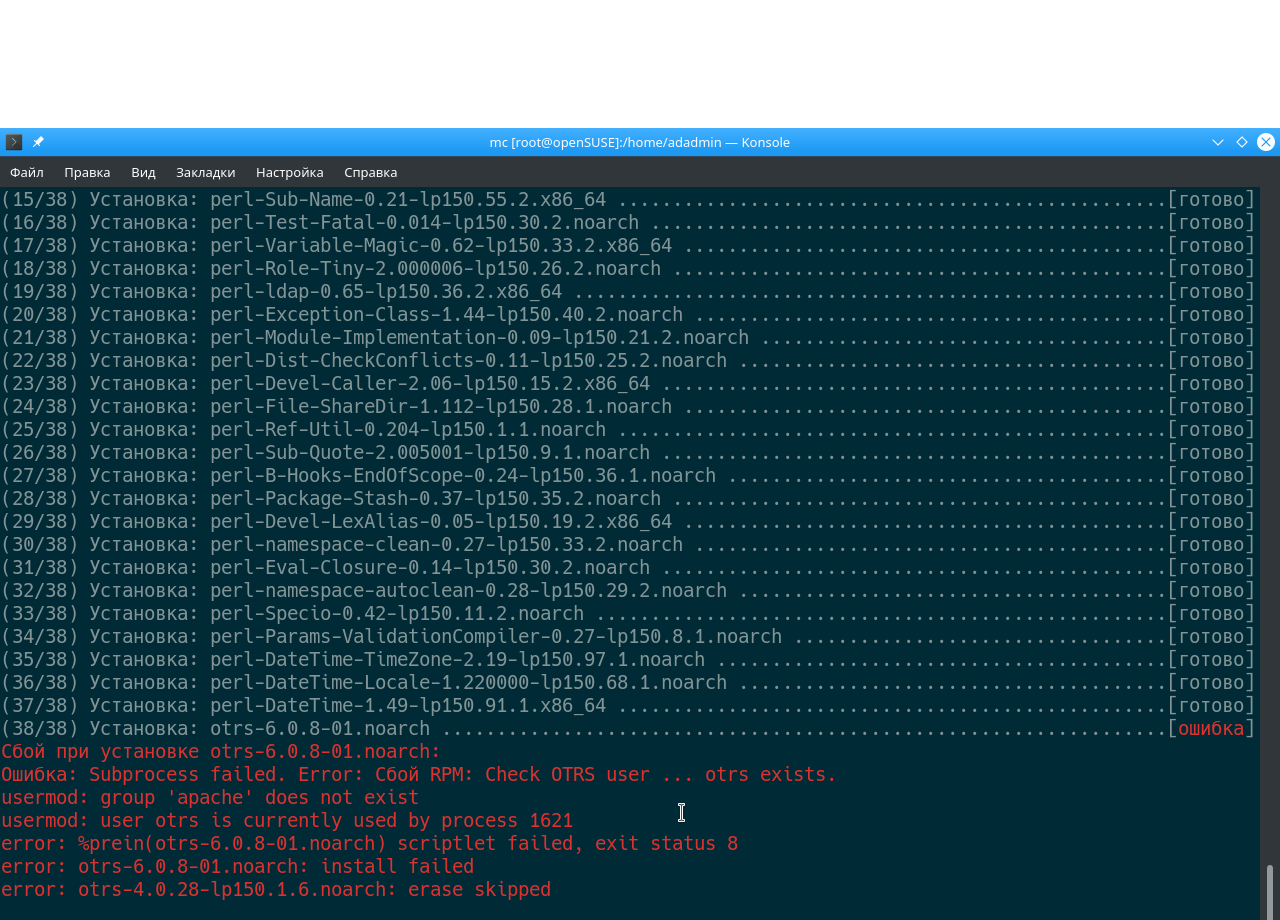This screenshot has width=1280, height=920.
Task: Maximize the Konsole window
Action: pyautogui.click(x=1242, y=142)
